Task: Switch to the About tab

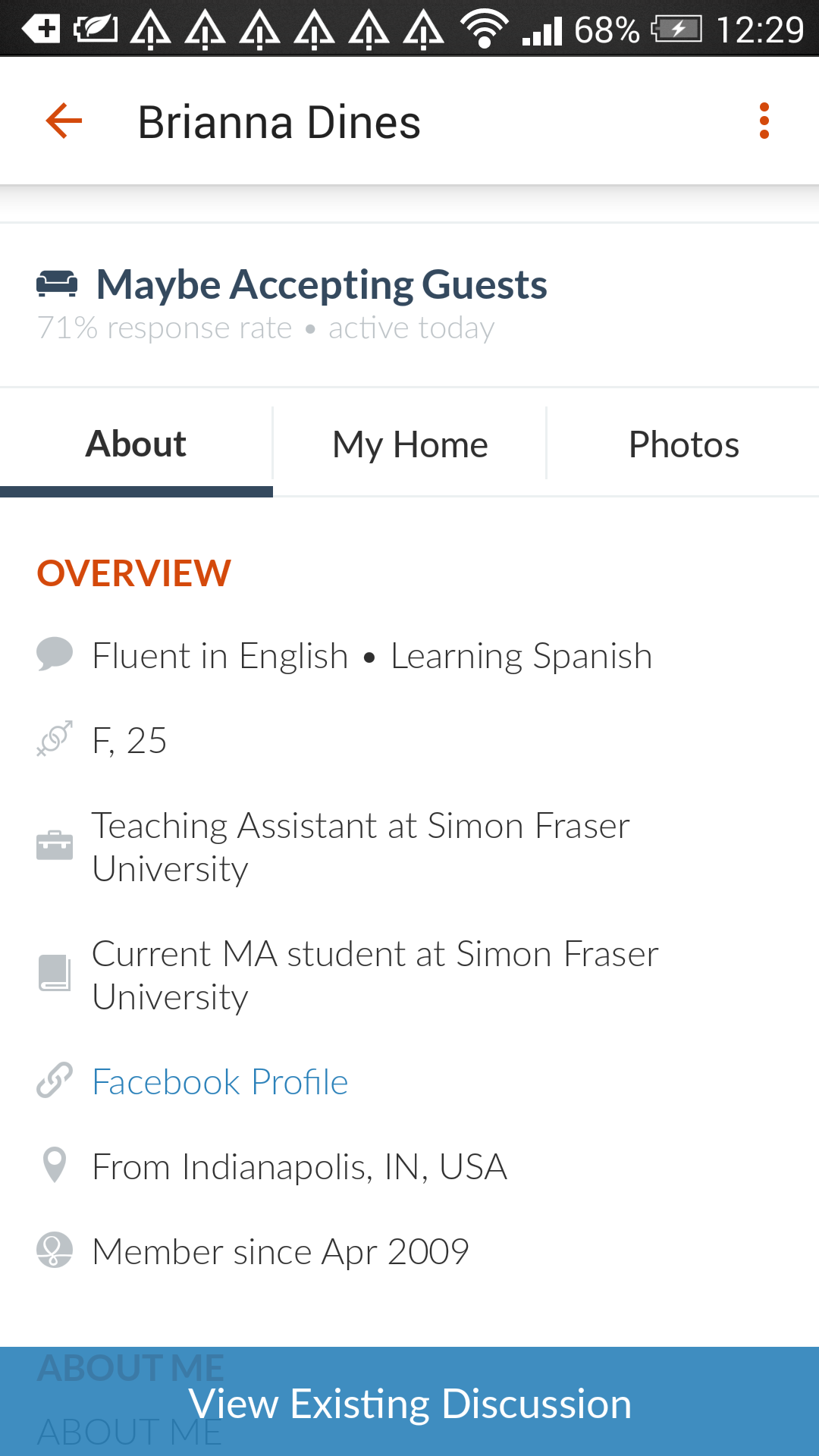Action: click(x=136, y=444)
